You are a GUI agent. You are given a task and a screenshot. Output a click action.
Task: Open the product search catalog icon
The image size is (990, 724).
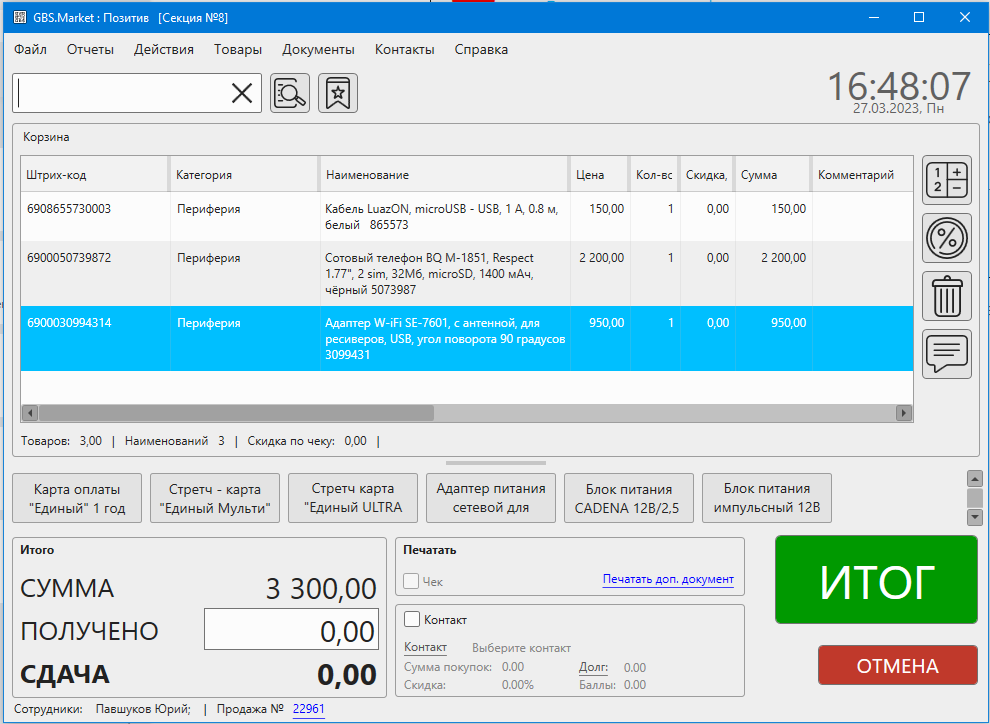click(x=290, y=93)
